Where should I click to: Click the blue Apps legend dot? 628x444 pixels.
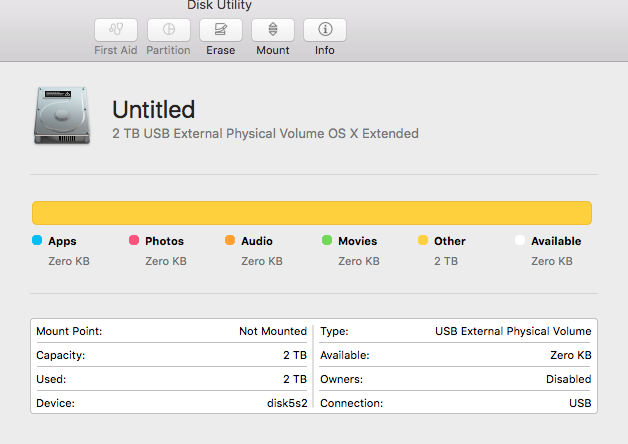(37, 240)
